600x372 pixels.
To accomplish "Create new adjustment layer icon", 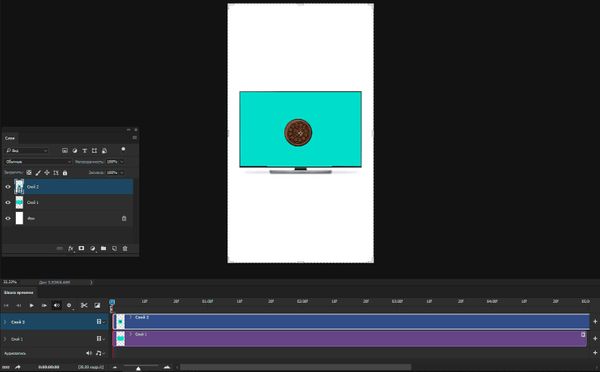I will (92, 248).
